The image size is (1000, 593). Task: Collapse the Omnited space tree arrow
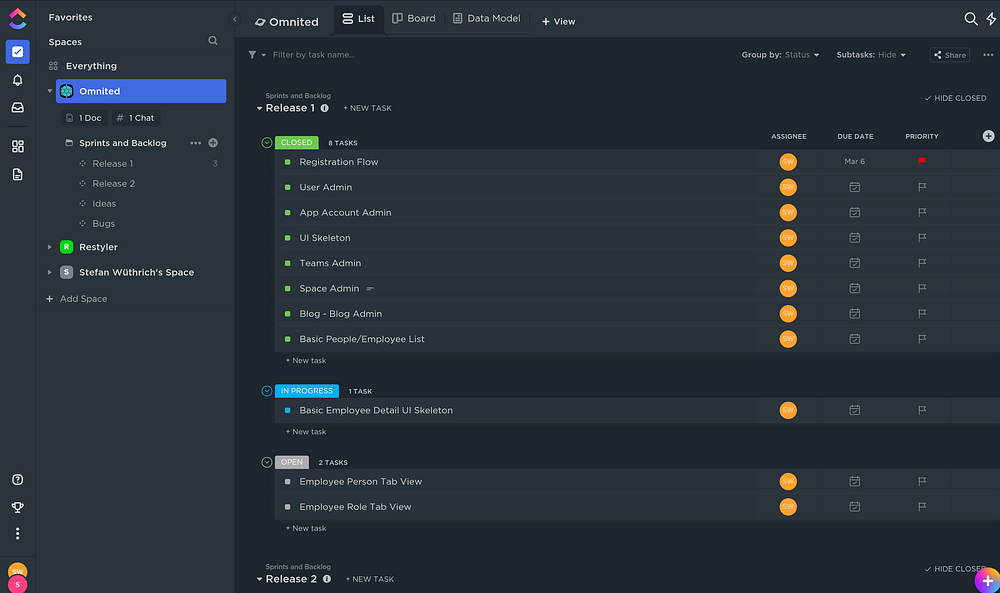pyautogui.click(x=50, y=91)
